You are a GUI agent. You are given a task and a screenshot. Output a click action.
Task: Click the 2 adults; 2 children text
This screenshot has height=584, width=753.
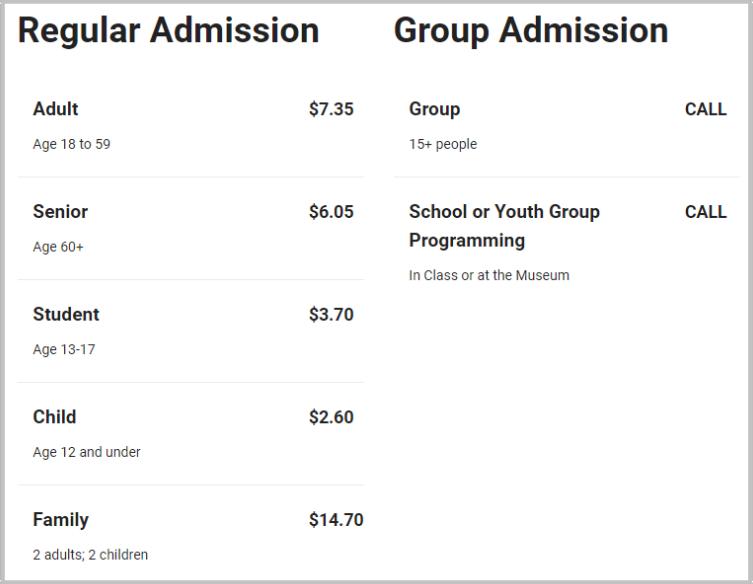90,555
